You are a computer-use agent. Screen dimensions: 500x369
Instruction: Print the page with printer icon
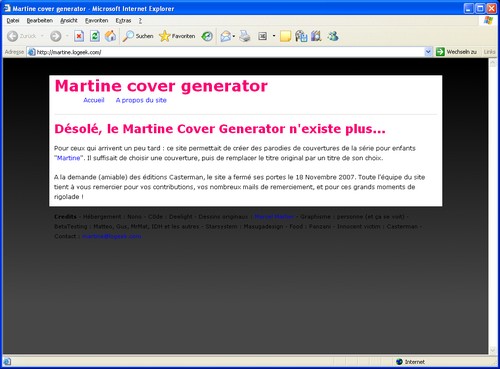245,36
